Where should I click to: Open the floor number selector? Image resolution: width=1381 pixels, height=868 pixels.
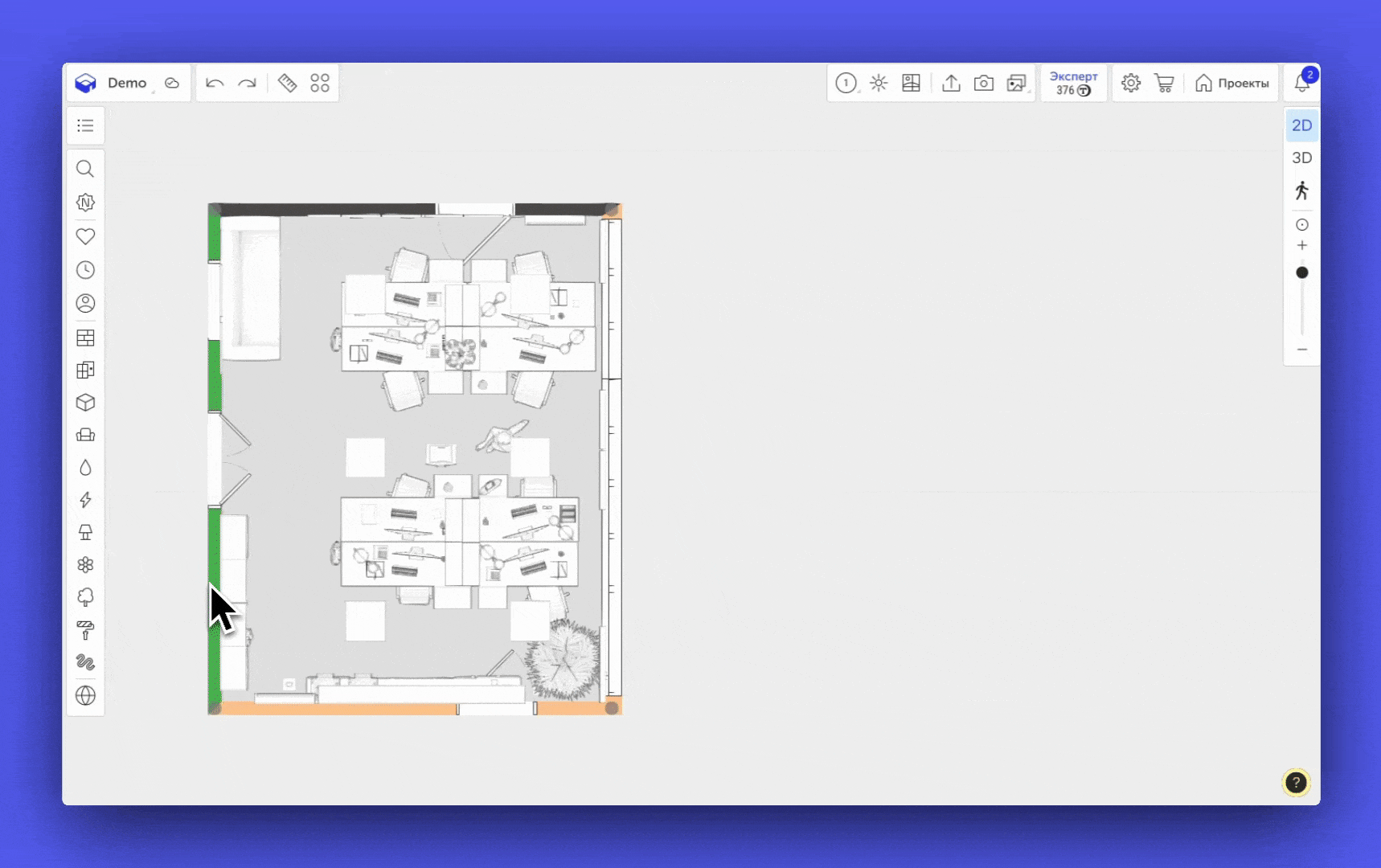point(846,83)
